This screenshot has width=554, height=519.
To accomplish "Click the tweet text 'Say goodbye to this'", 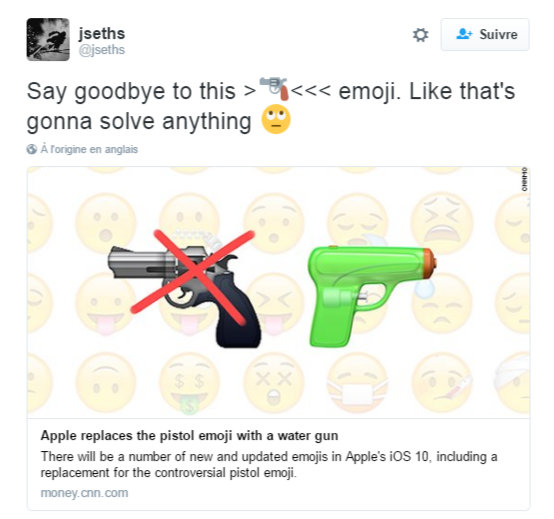I will (131, 91).
